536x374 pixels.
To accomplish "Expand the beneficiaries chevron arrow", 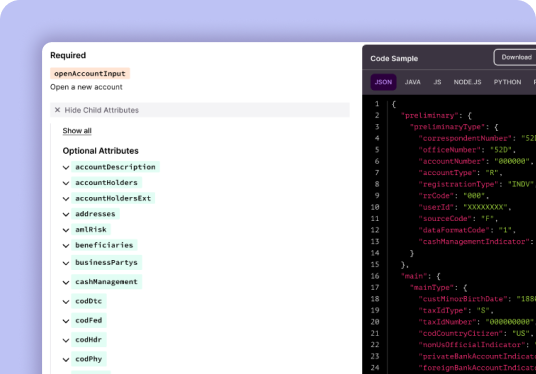I will pyautogui.click(x=66, y=246).
